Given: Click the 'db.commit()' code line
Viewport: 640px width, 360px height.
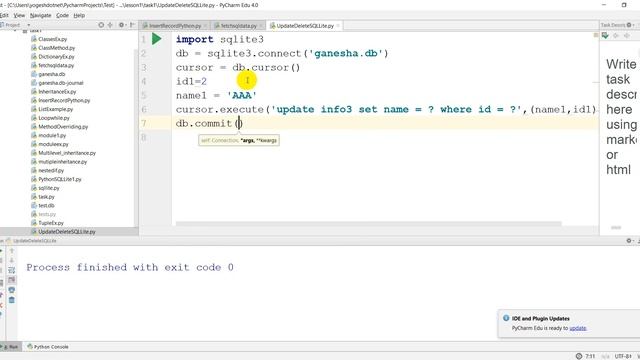Looking at the screenshot, I should click(209, 123).
